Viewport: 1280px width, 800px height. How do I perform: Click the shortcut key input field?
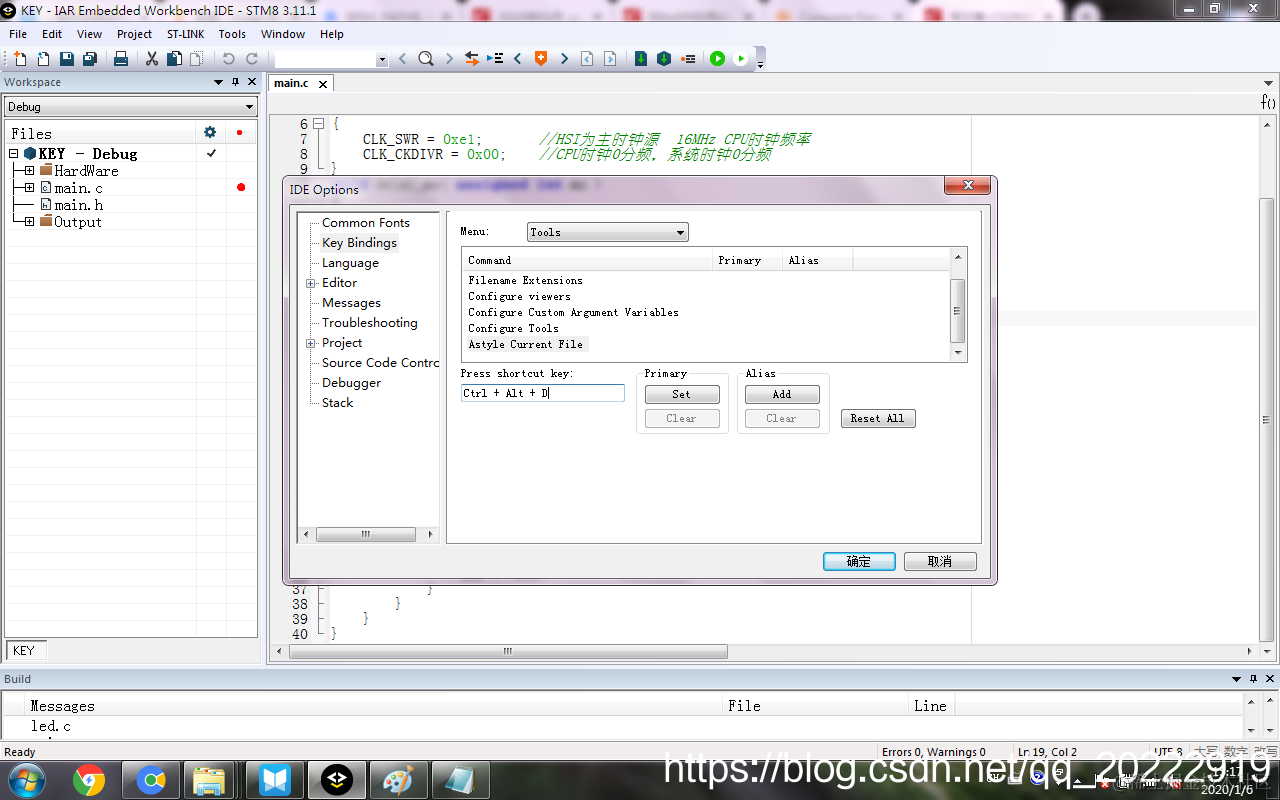coord(543,393)
